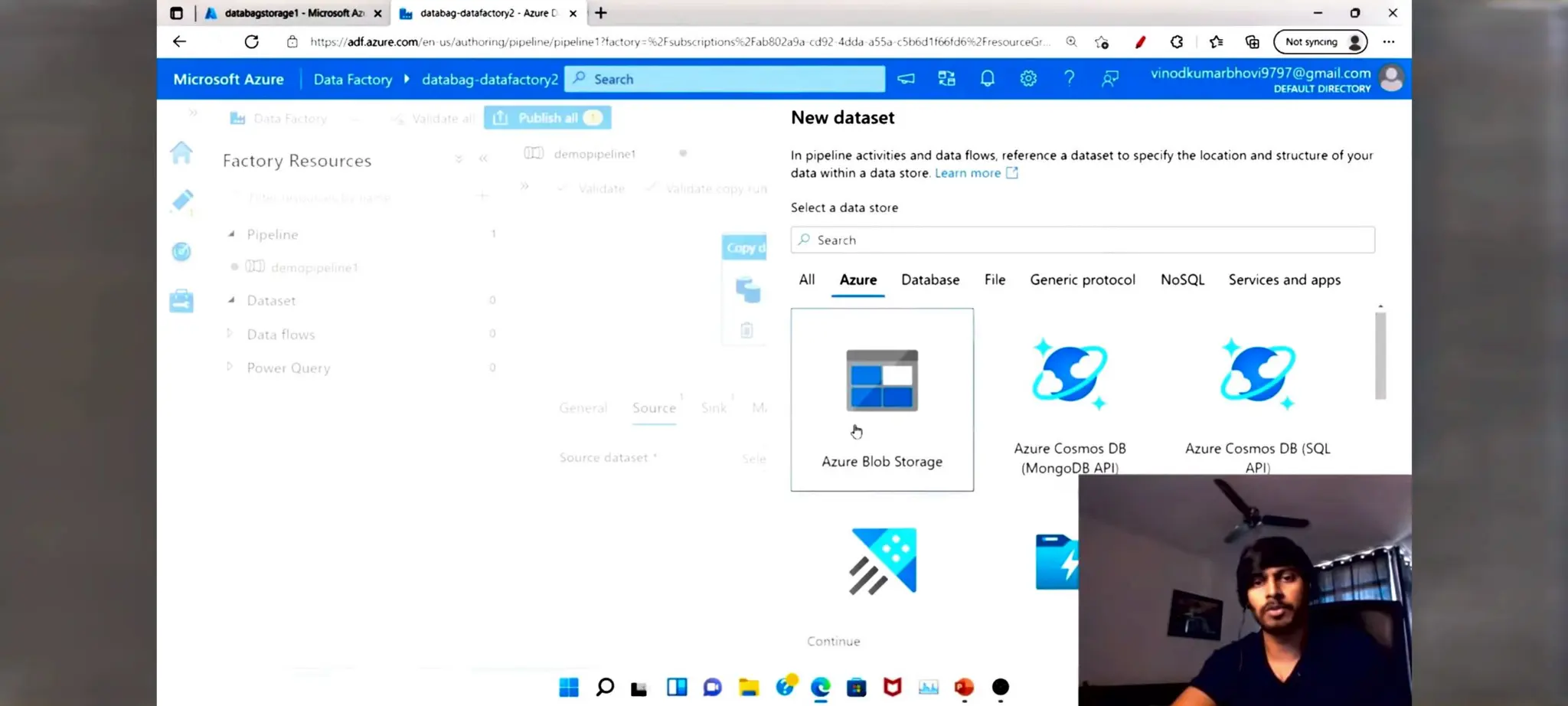Screen dimensions: 1568x706
Task: Open File Explorer from the taskbar
Action: coord(749,687)
